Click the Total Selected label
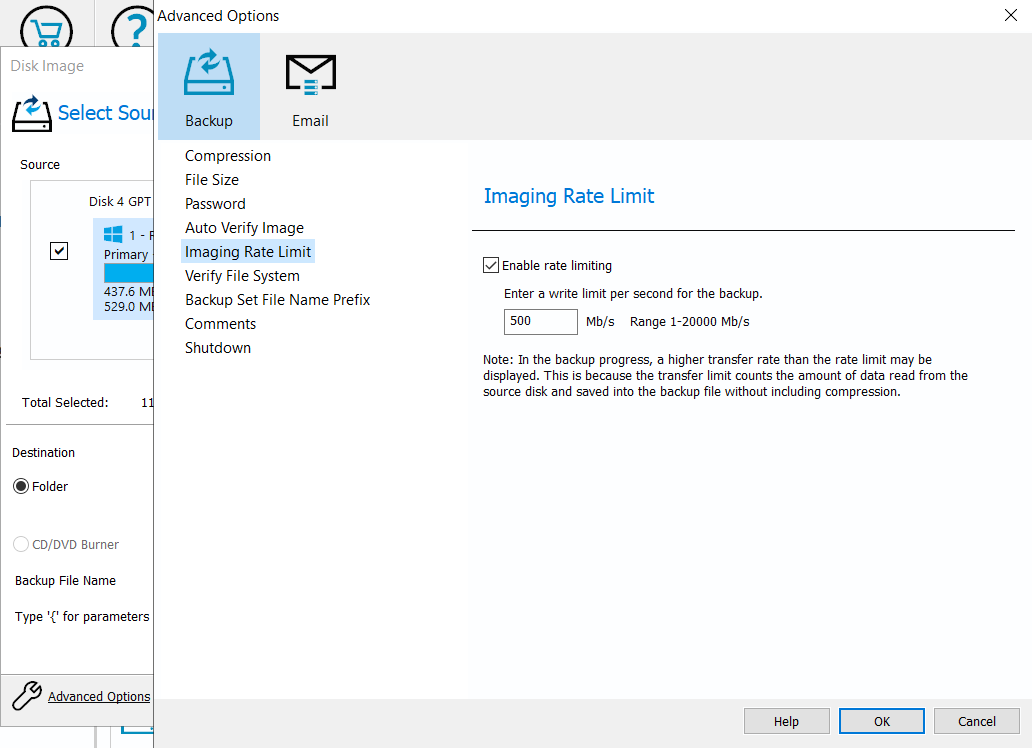Image resolution: width=1032 pixels, height=748 pixels. [65, 402]
